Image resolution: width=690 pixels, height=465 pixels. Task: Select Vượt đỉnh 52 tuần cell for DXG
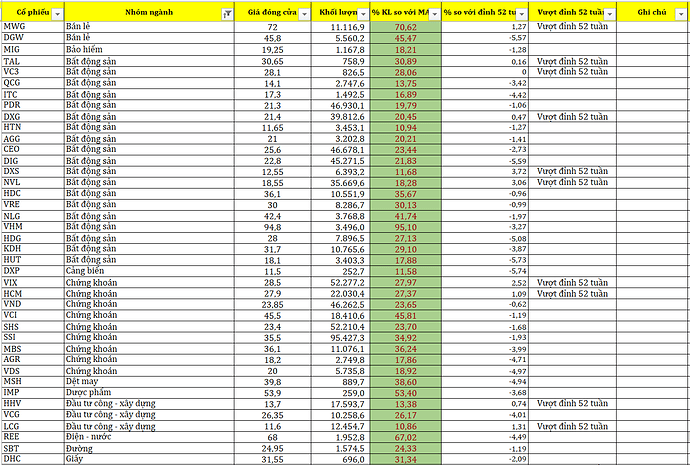(x=573, y=117)
